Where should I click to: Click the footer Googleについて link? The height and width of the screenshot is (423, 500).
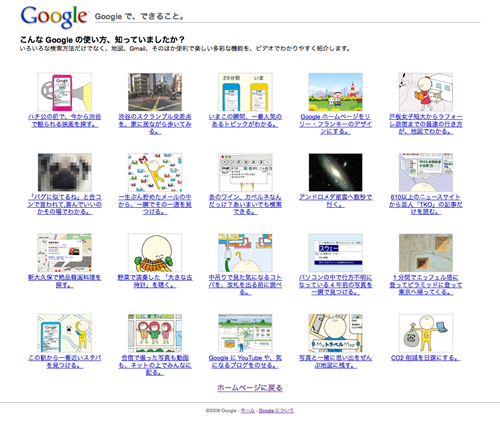tap(276, 411)
